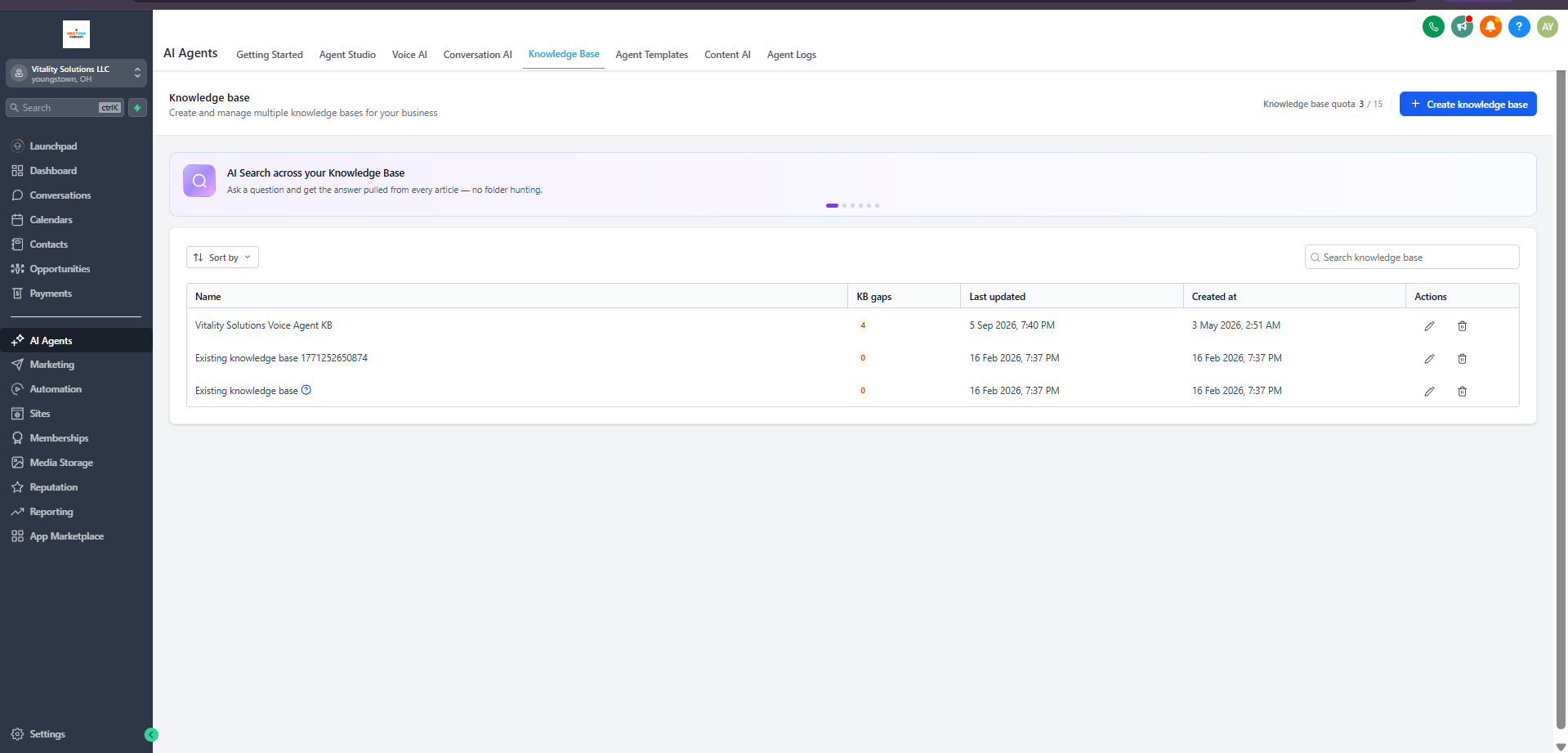Click the green lightning quick actions icon
This screenshot has width=1568, height=753.
137,108
